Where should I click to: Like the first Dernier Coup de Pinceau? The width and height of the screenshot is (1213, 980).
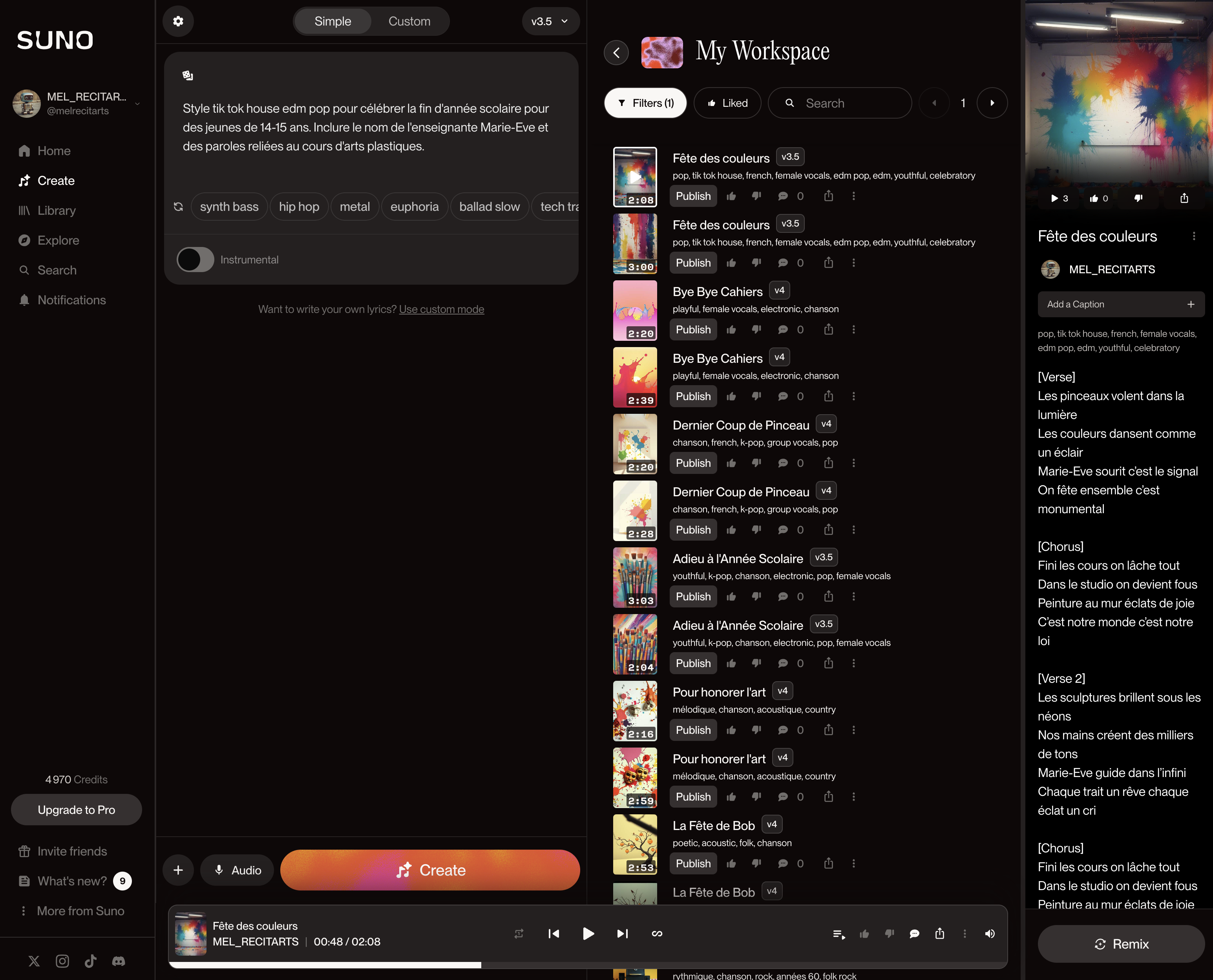731,463
